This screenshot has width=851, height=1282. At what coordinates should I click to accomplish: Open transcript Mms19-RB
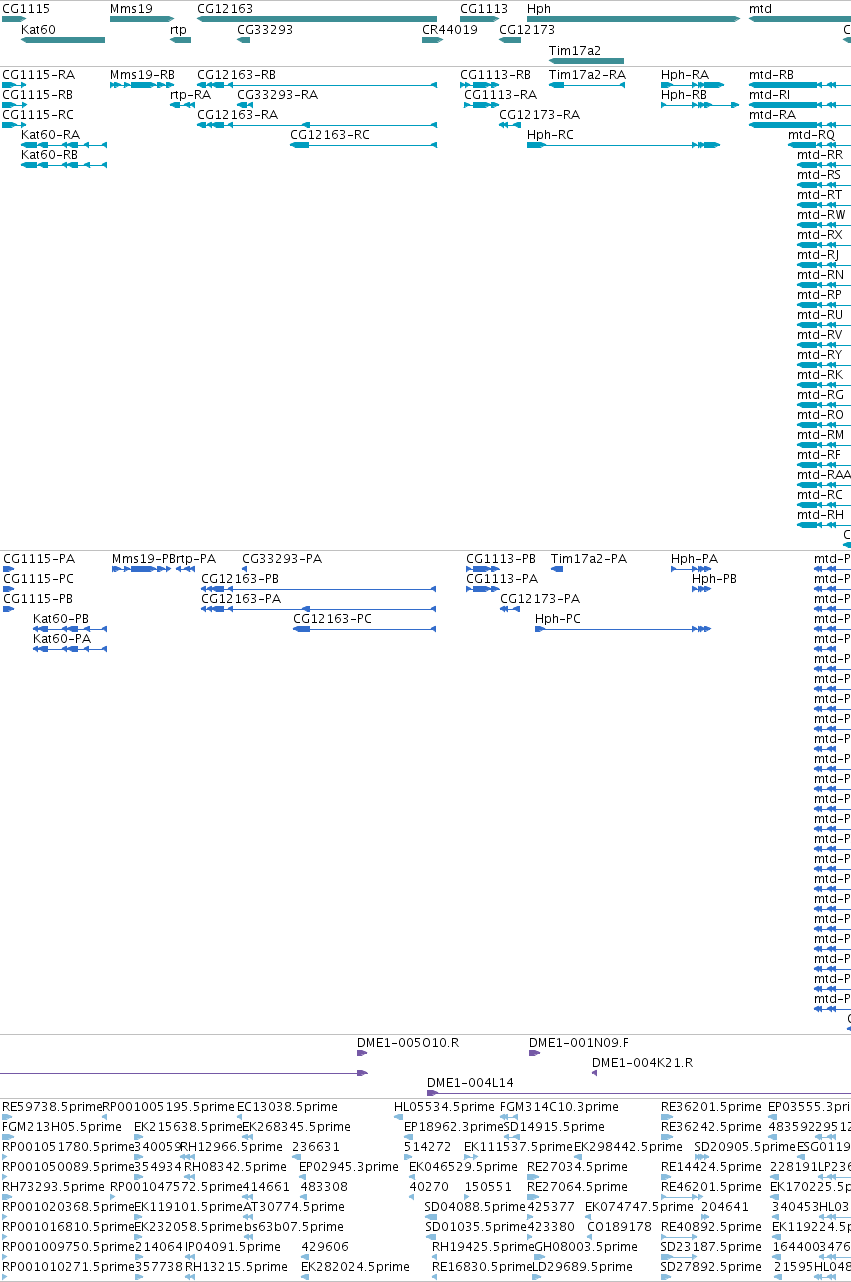coord(142,75)
